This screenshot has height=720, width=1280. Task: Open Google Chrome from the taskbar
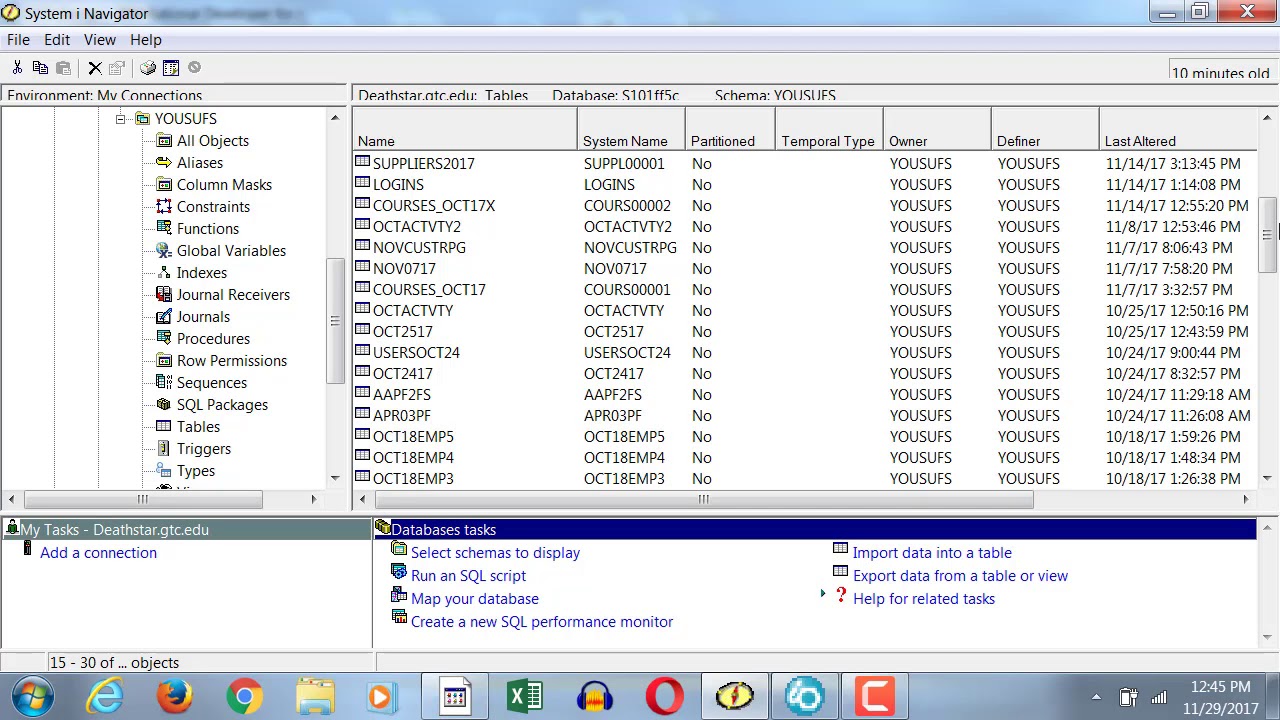coord(244,696)
